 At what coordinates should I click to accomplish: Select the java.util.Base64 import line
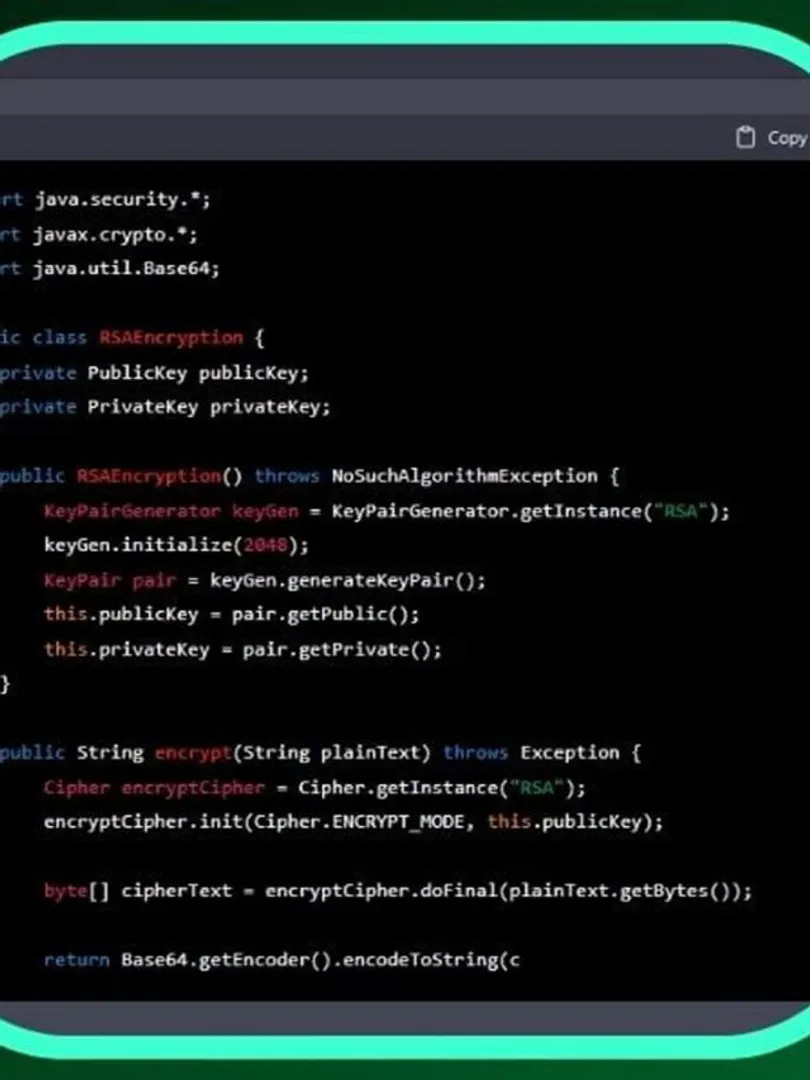[x=110, y=268]
